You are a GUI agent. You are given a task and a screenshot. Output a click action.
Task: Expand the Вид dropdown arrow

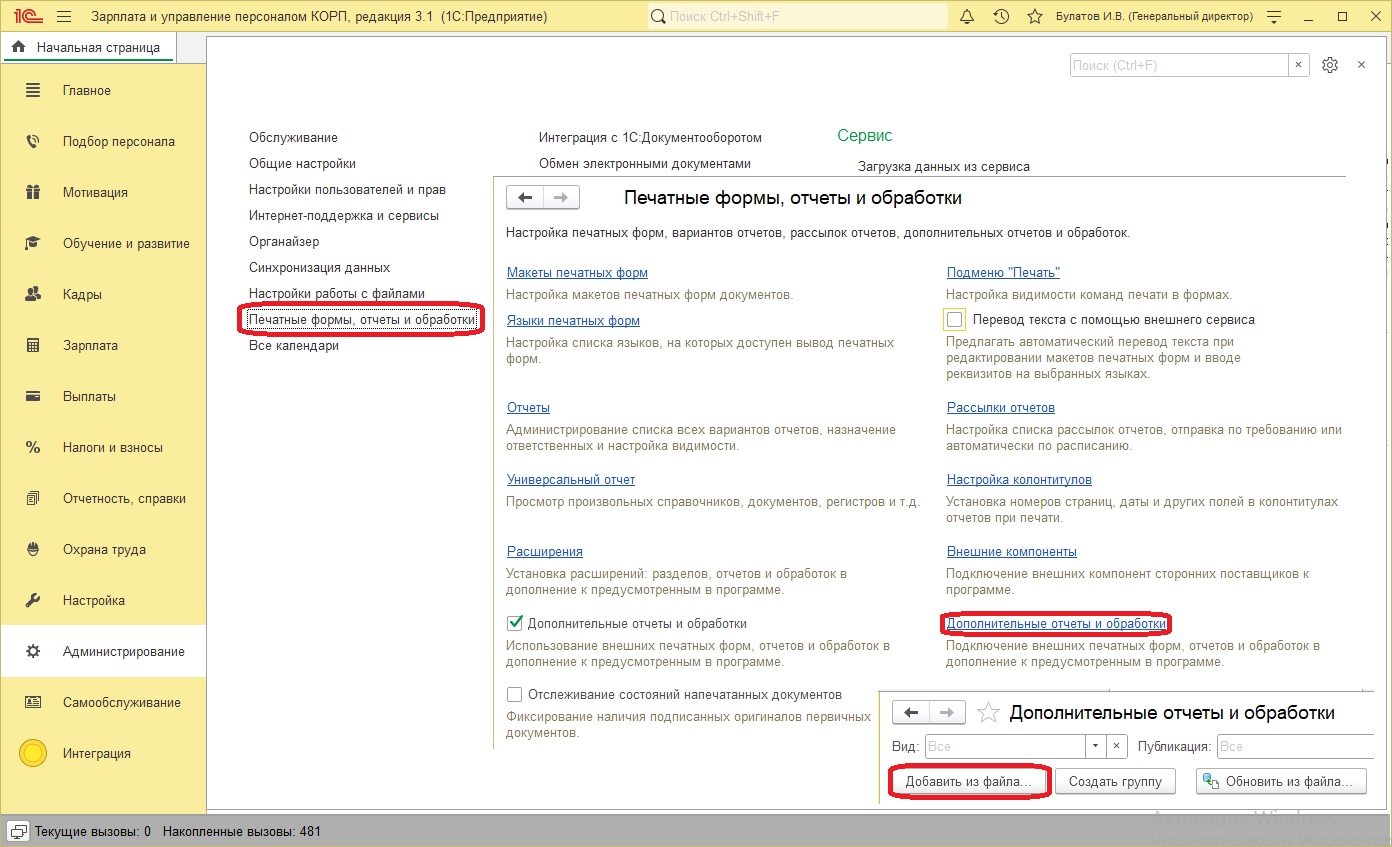[1095, 747]
